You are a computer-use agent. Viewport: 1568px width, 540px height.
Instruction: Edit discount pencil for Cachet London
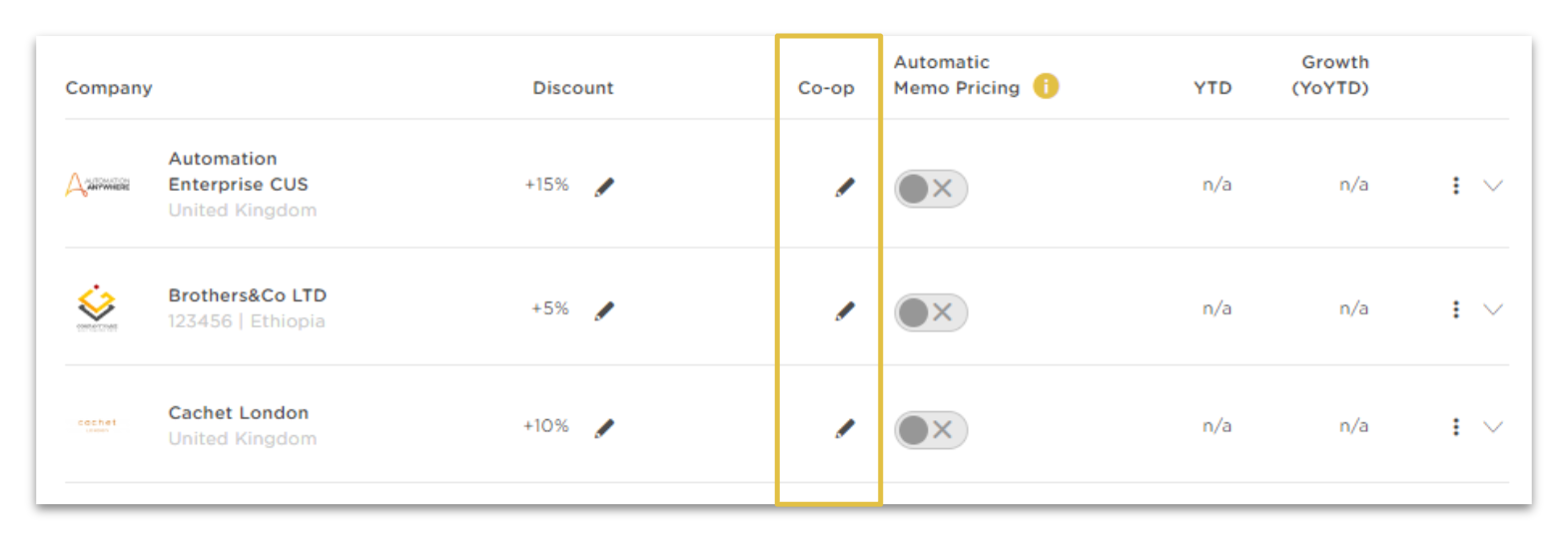pos(604,428)
